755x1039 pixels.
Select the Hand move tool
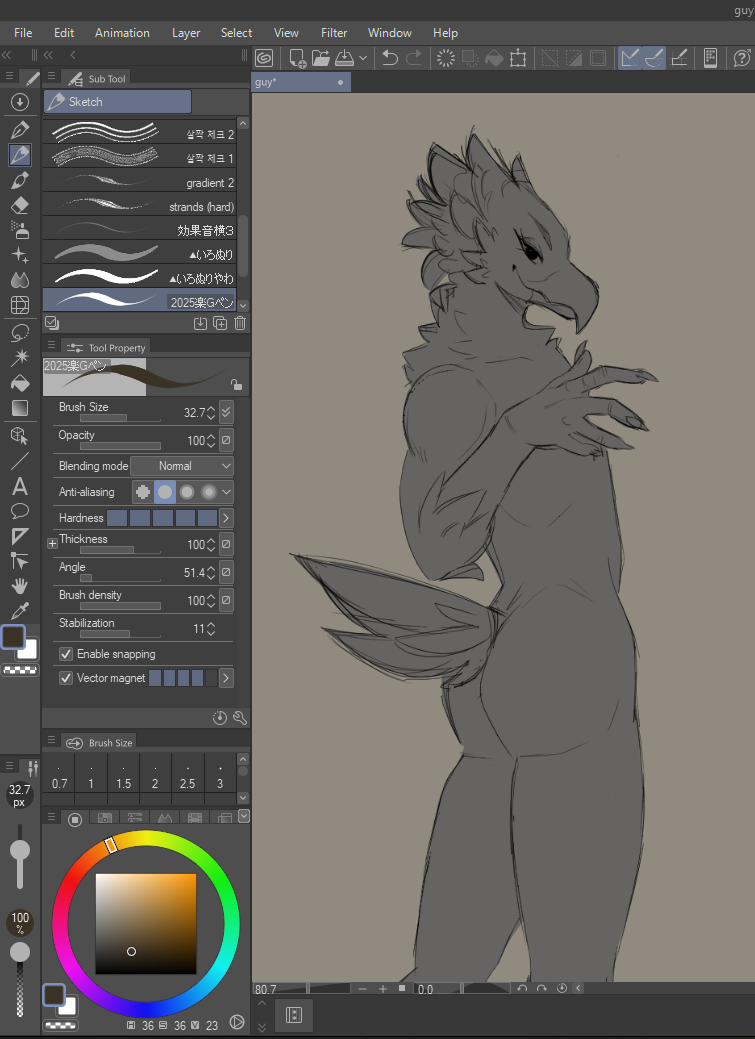click(20, 586)
